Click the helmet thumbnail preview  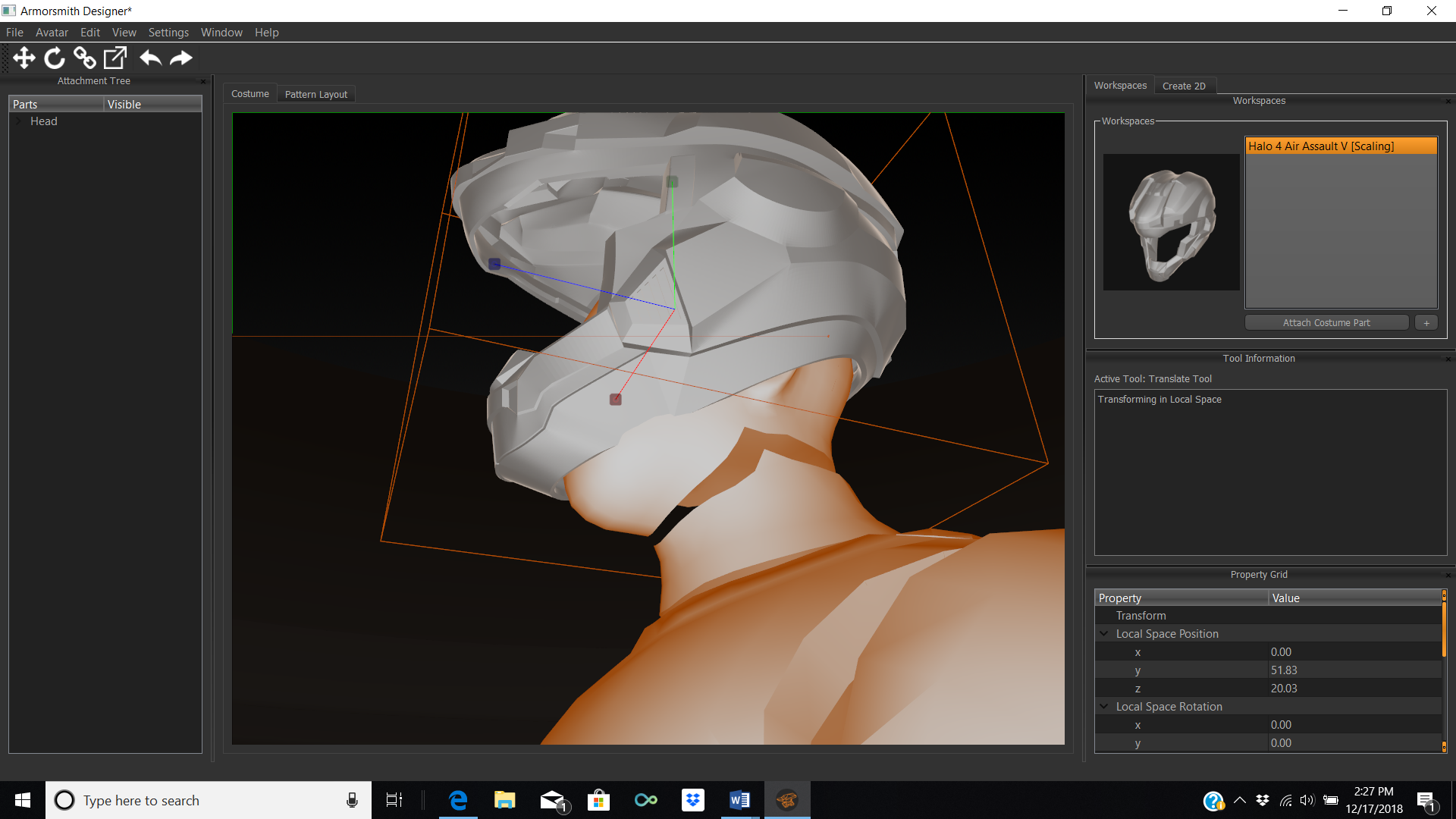coord(1171,222)
